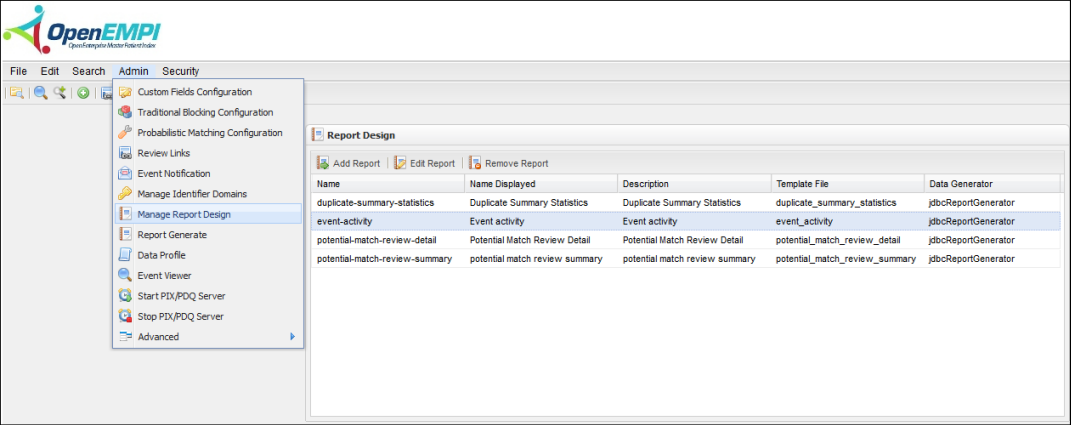Open Data Profile from menu
The image size is (1071, 425).
tap(208, 255)
